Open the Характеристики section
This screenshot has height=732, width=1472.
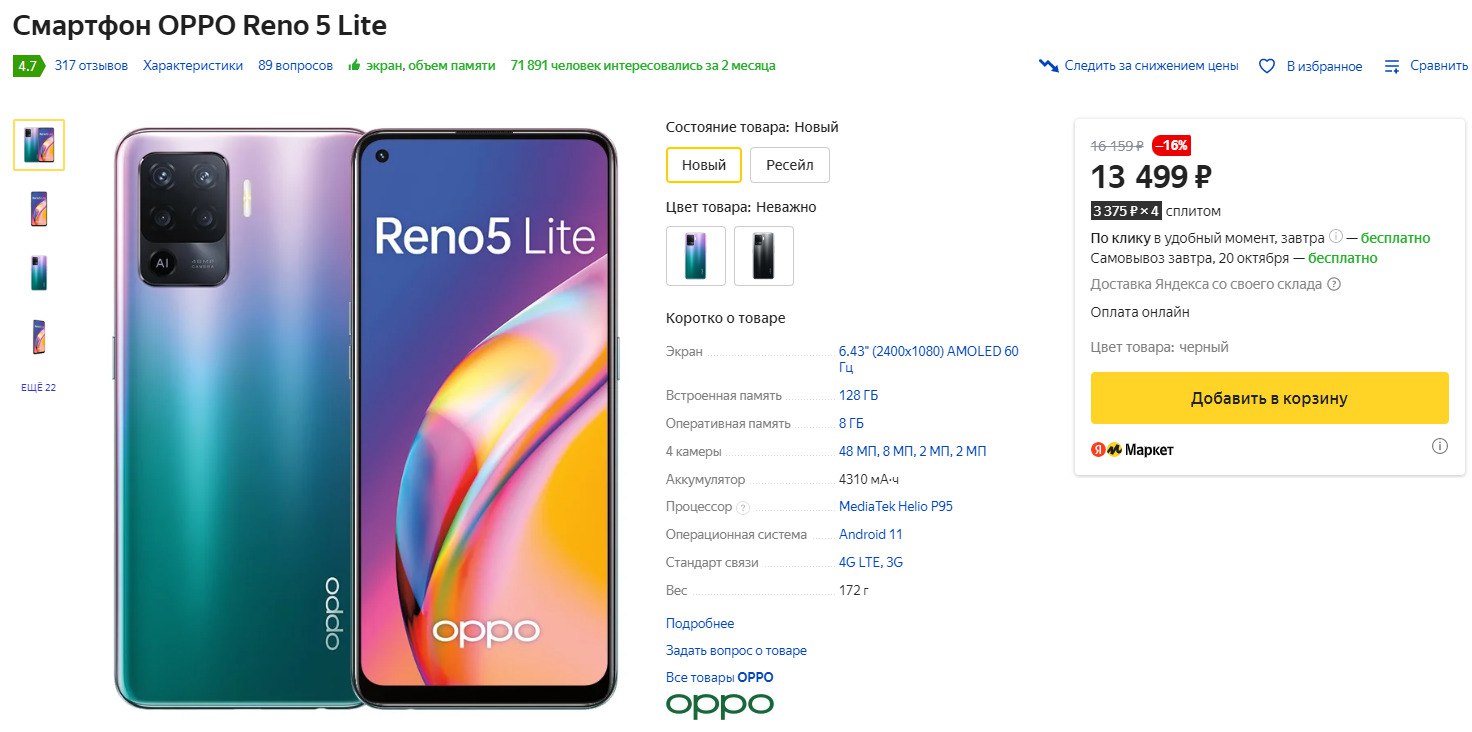(x=193, y=65)
